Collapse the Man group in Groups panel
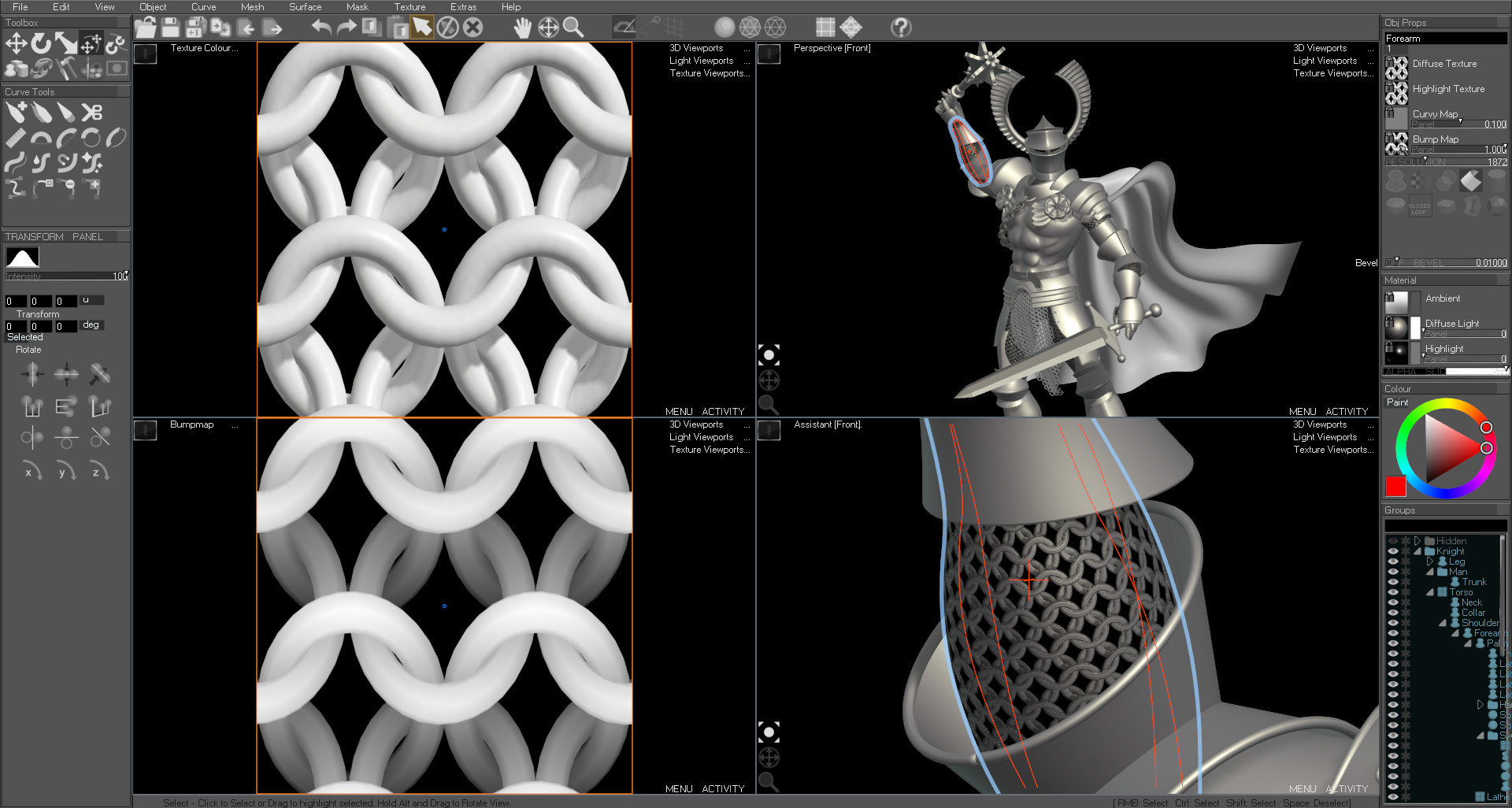This screenshot has height=808, width=1512. coord(1430,572)
